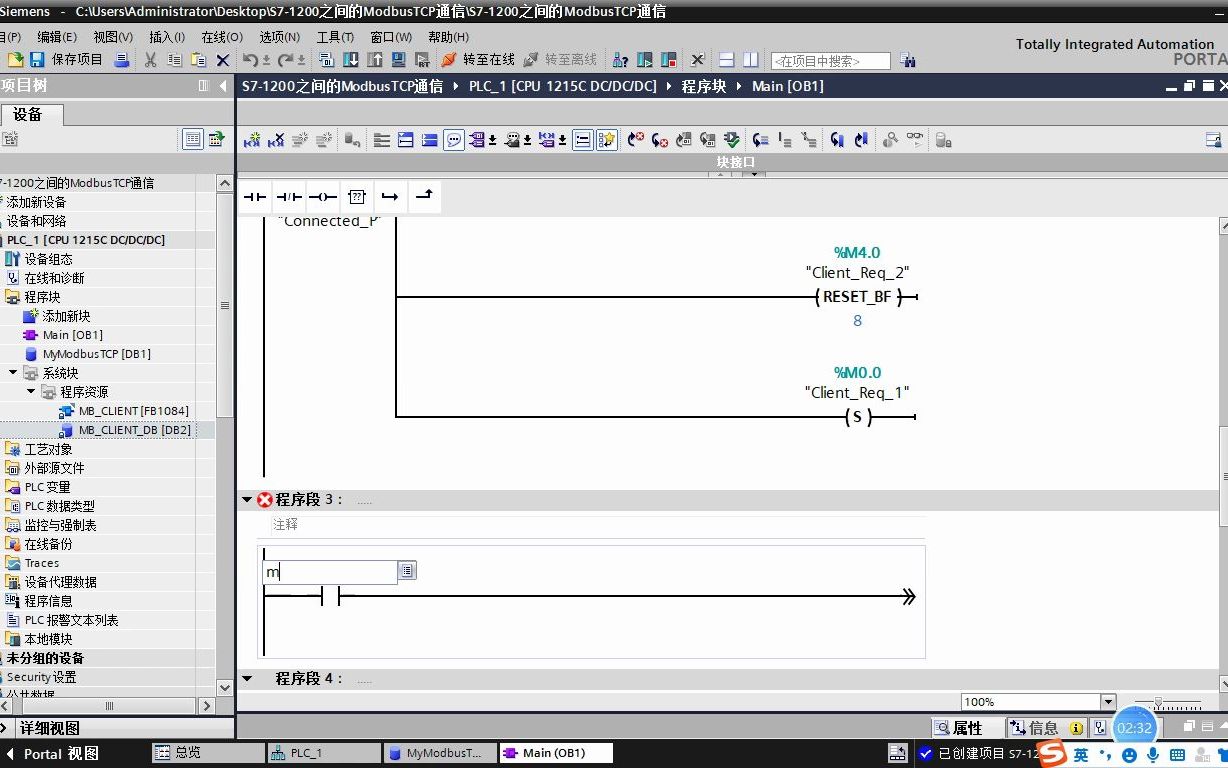Viewport: 1228px width, 768px height.
Task: Click the Save project icon
Action: coord(34,59)
